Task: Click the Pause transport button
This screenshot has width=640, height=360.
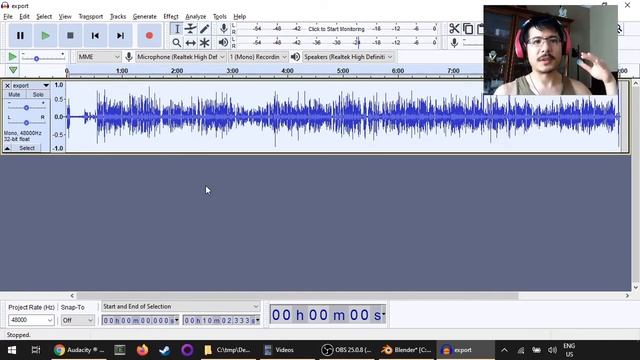Action: (20, 36)
